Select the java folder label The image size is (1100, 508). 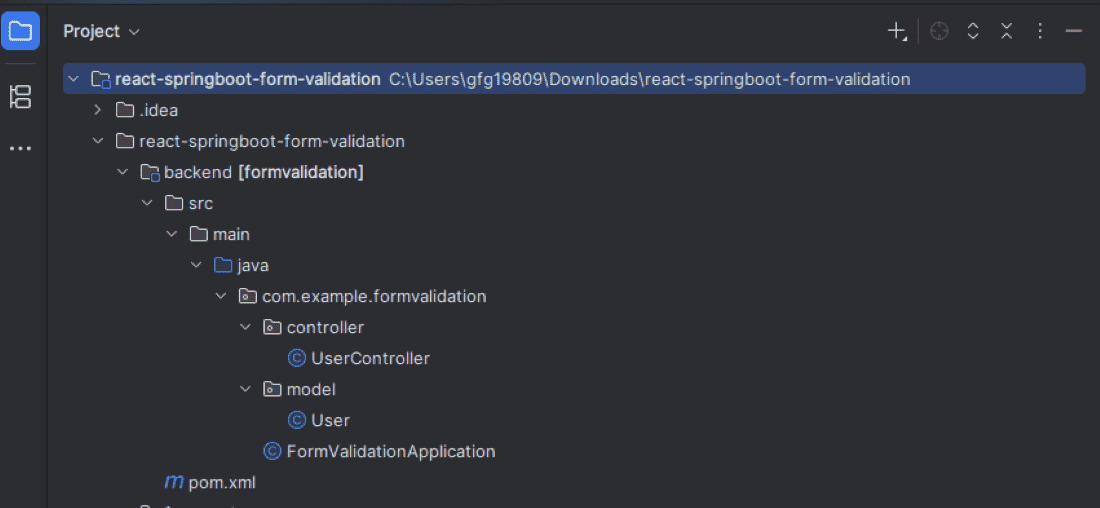(253, 265)
